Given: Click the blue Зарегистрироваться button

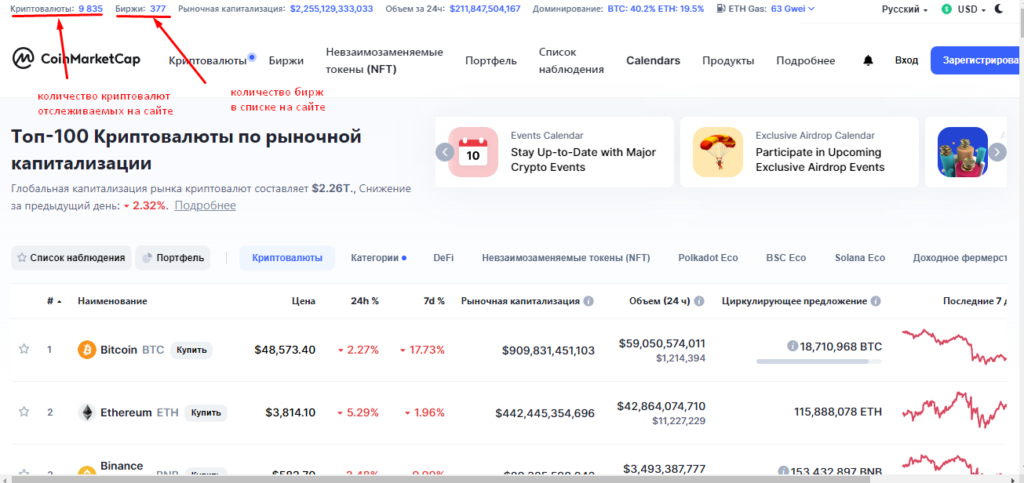Looking at the screenshot, I should point(977,60).
